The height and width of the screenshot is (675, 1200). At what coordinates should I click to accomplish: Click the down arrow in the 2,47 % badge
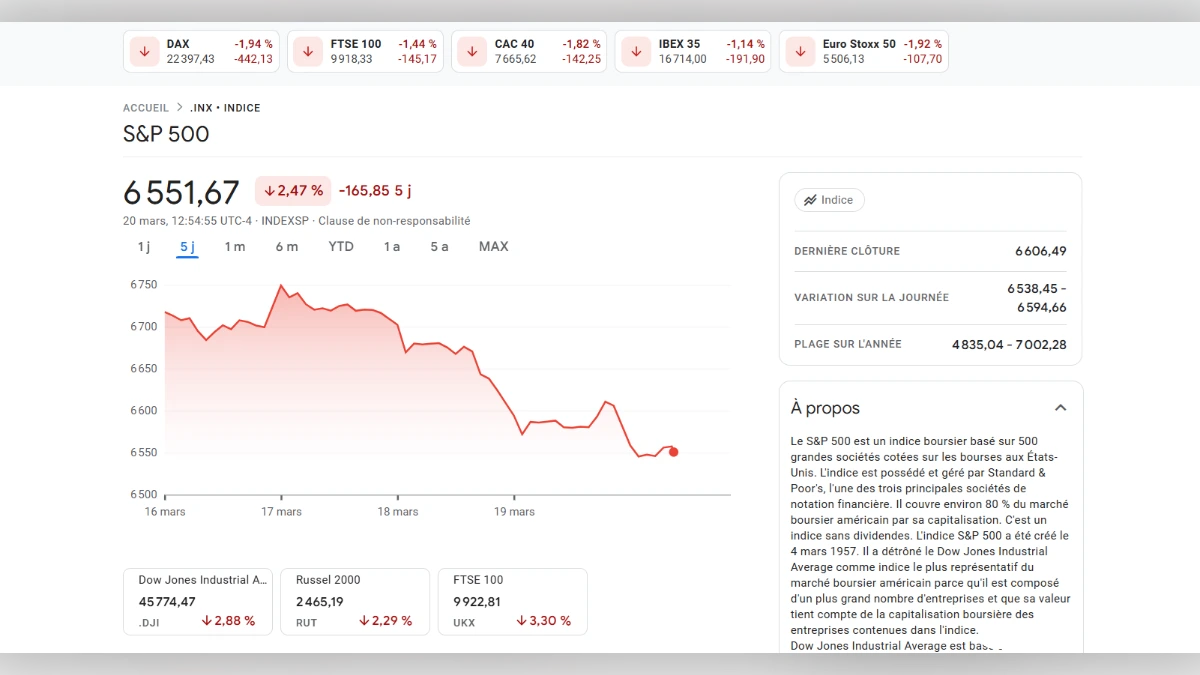point(268,190)
